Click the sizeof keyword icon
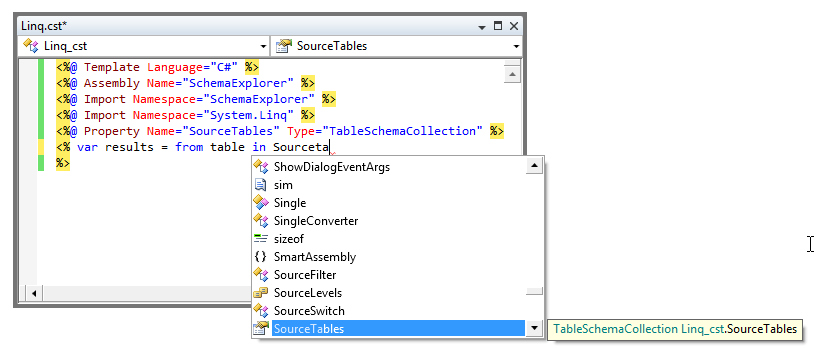Screen dimensions: 821x361 [260, 238]
